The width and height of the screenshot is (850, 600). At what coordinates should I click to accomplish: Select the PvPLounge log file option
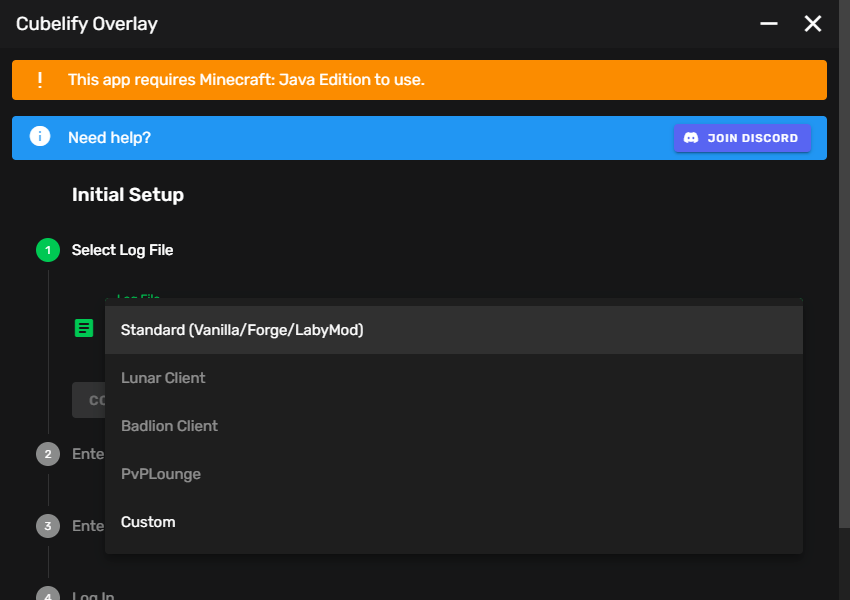coord(161,474)
